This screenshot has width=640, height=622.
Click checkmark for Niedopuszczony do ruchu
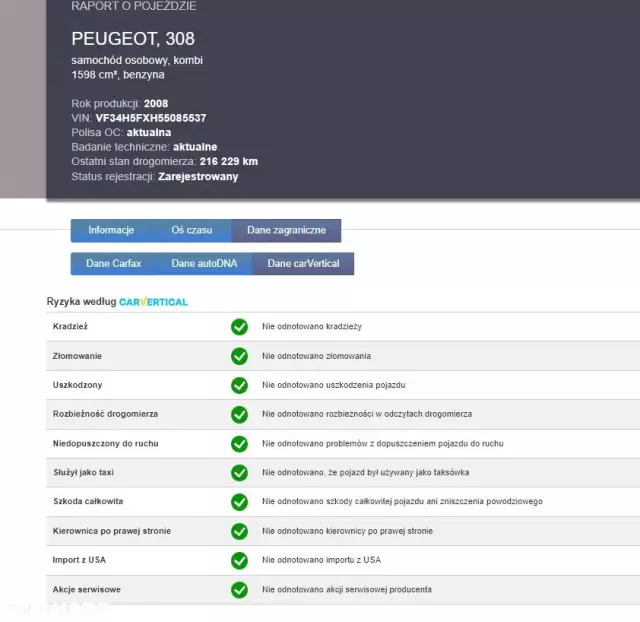(x=239, y=443)
